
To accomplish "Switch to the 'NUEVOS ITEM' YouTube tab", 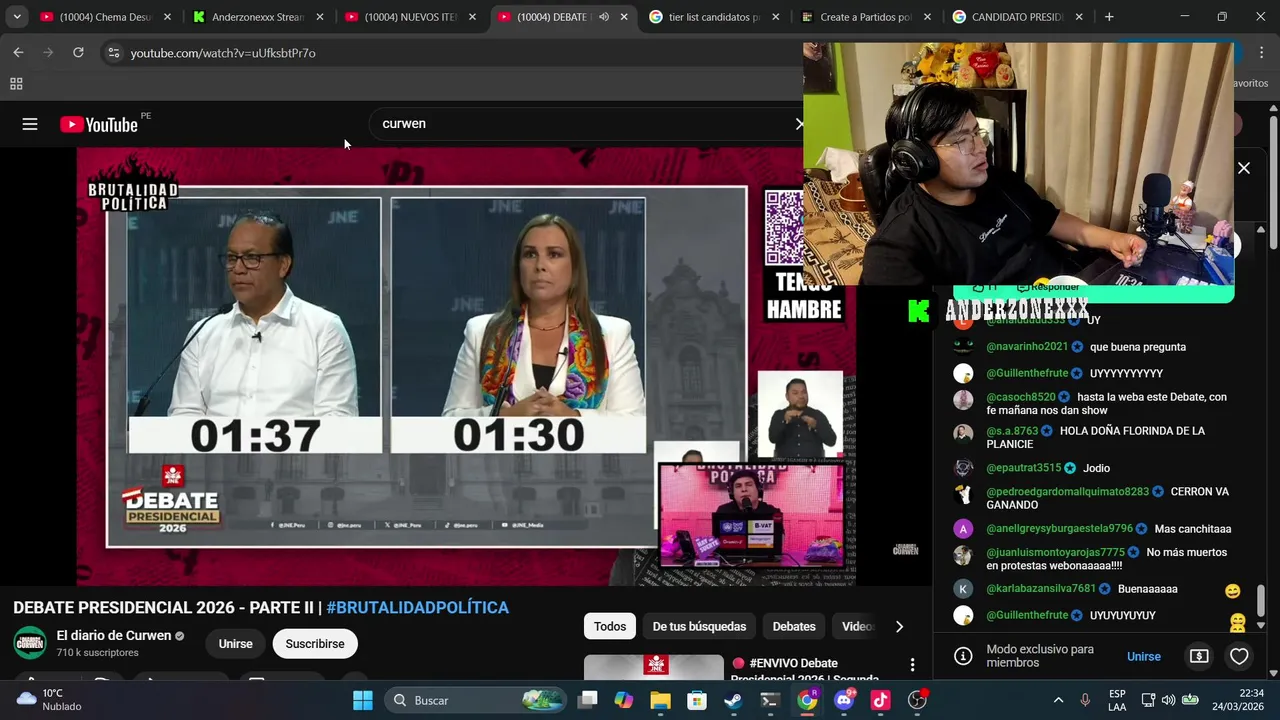I will [x=411, y=17].
